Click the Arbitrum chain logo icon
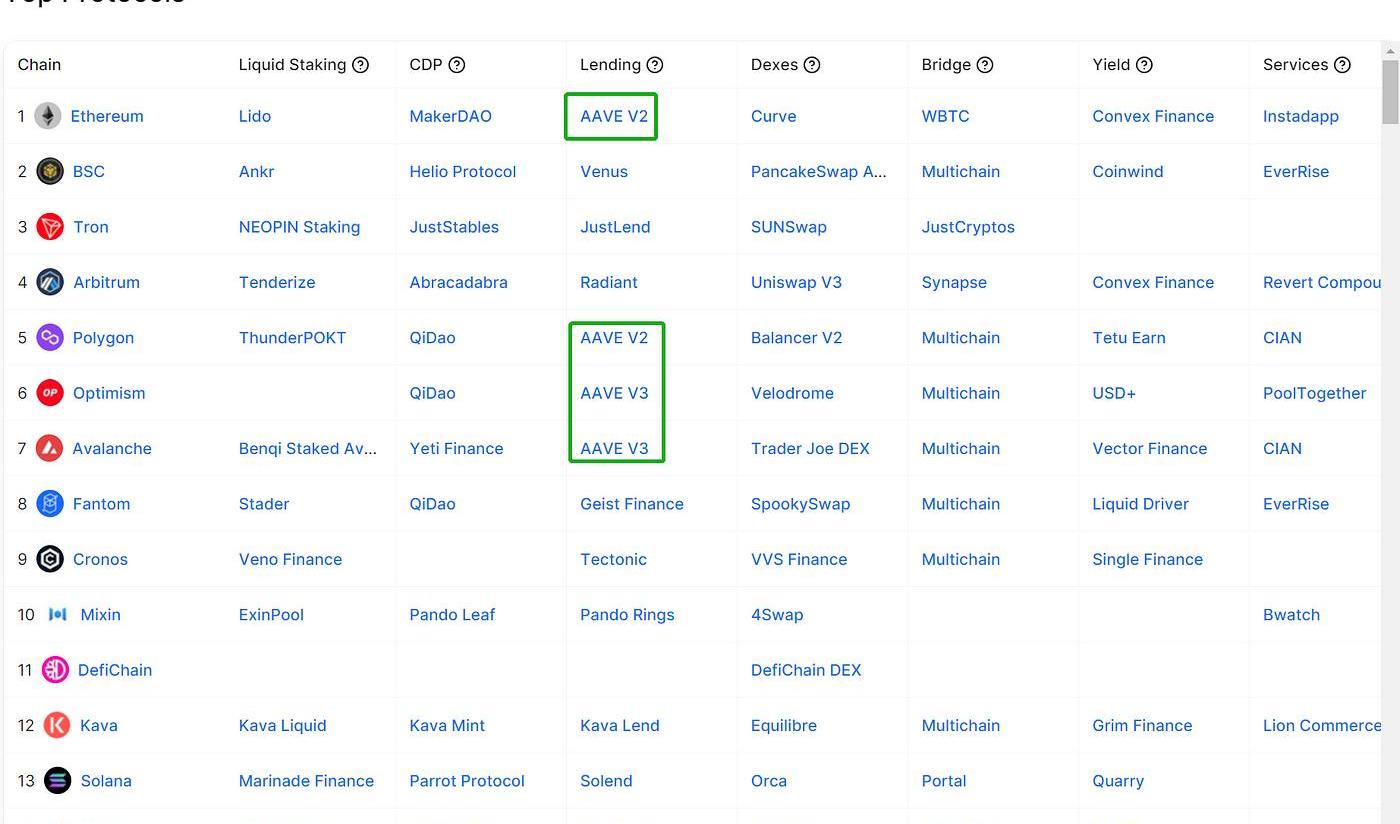Screen dimensions: 1400x824 click(50, 282)
